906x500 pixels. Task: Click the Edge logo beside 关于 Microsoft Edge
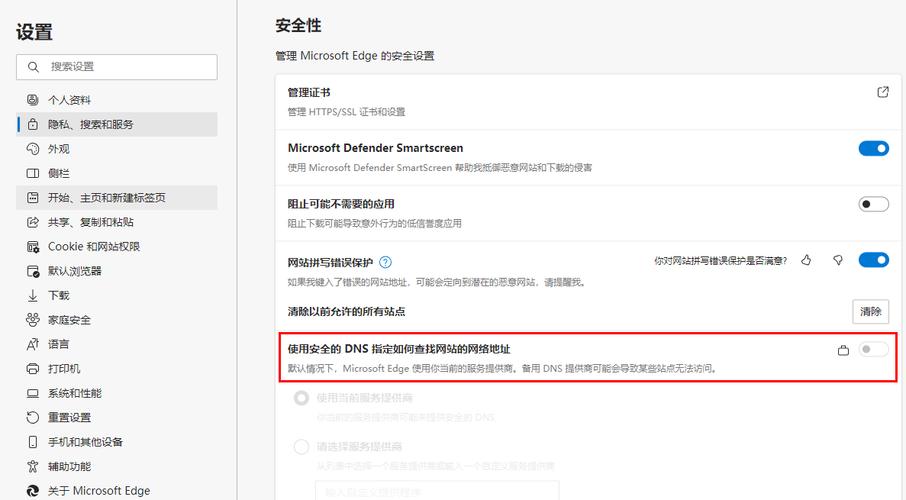33,491
